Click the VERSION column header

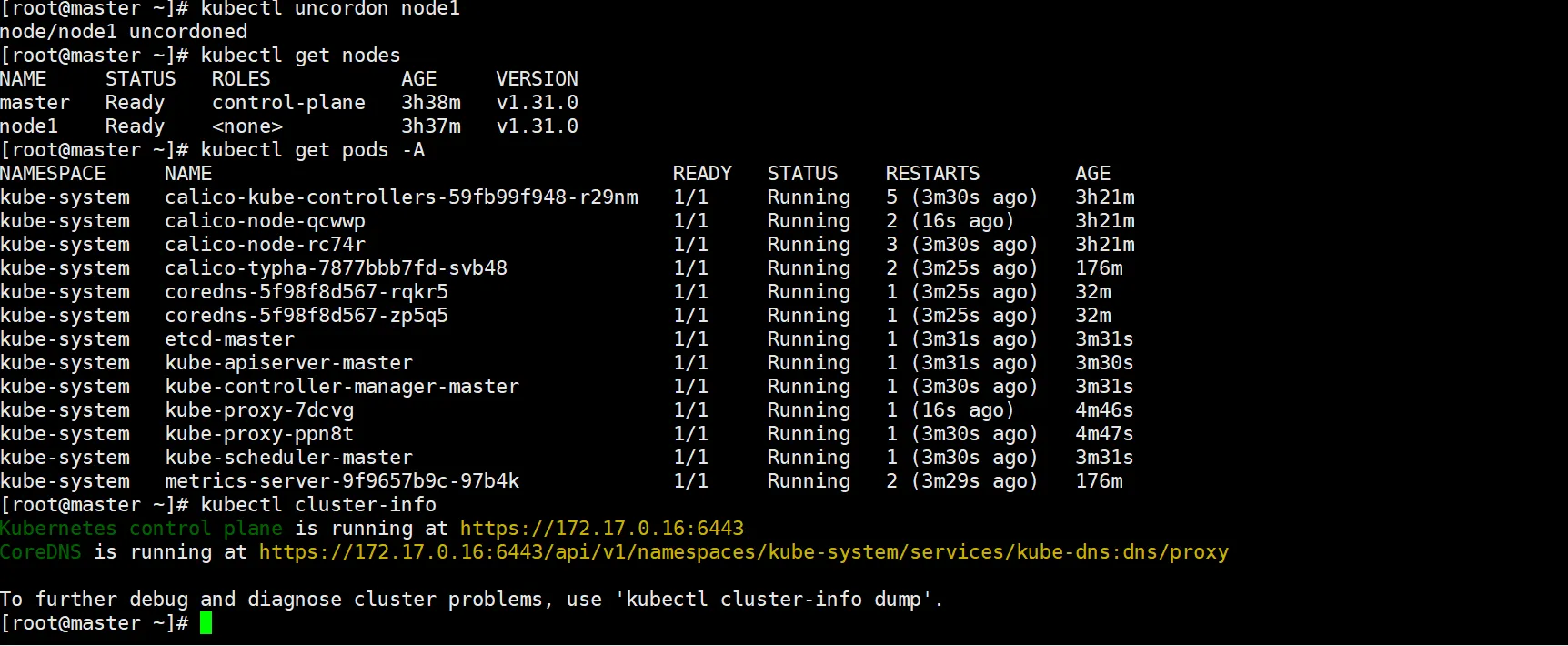537,79
